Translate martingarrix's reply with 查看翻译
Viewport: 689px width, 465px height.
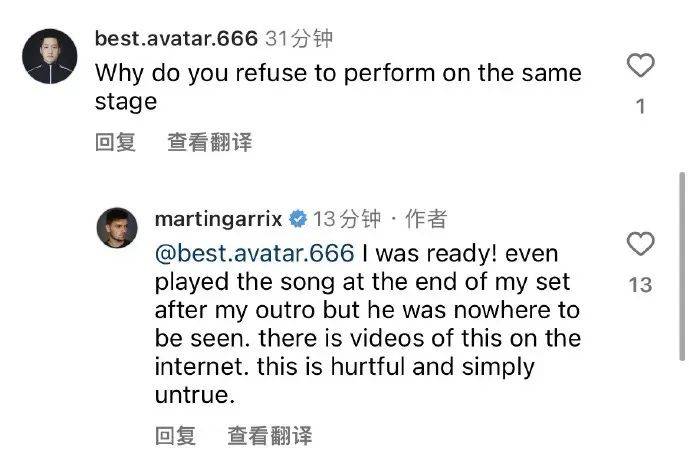point(269,436)
